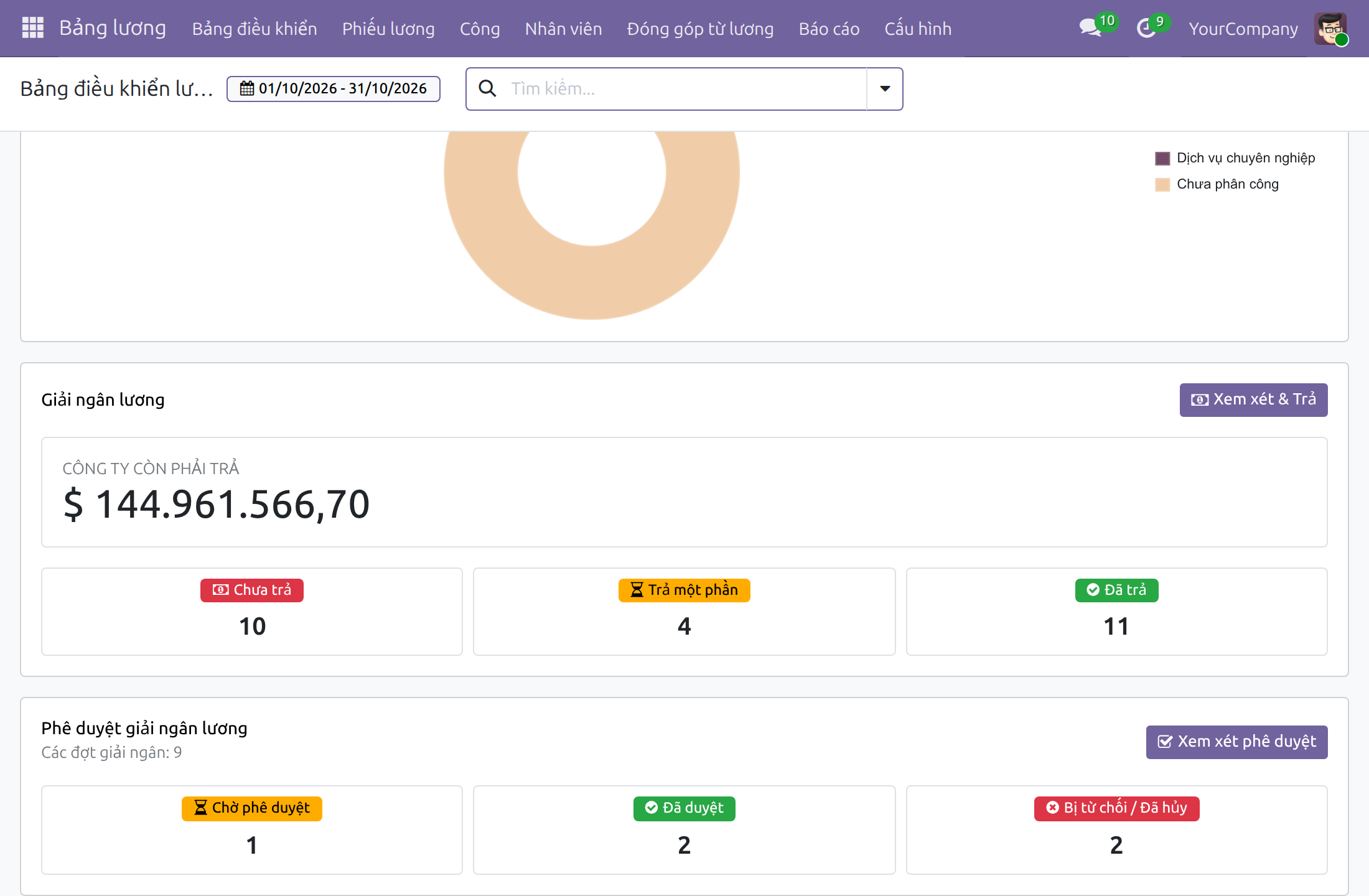Screen dimensions: 1369x896
Task: Expand the search options dropdown arrow
Action: (x=885, y=89)
